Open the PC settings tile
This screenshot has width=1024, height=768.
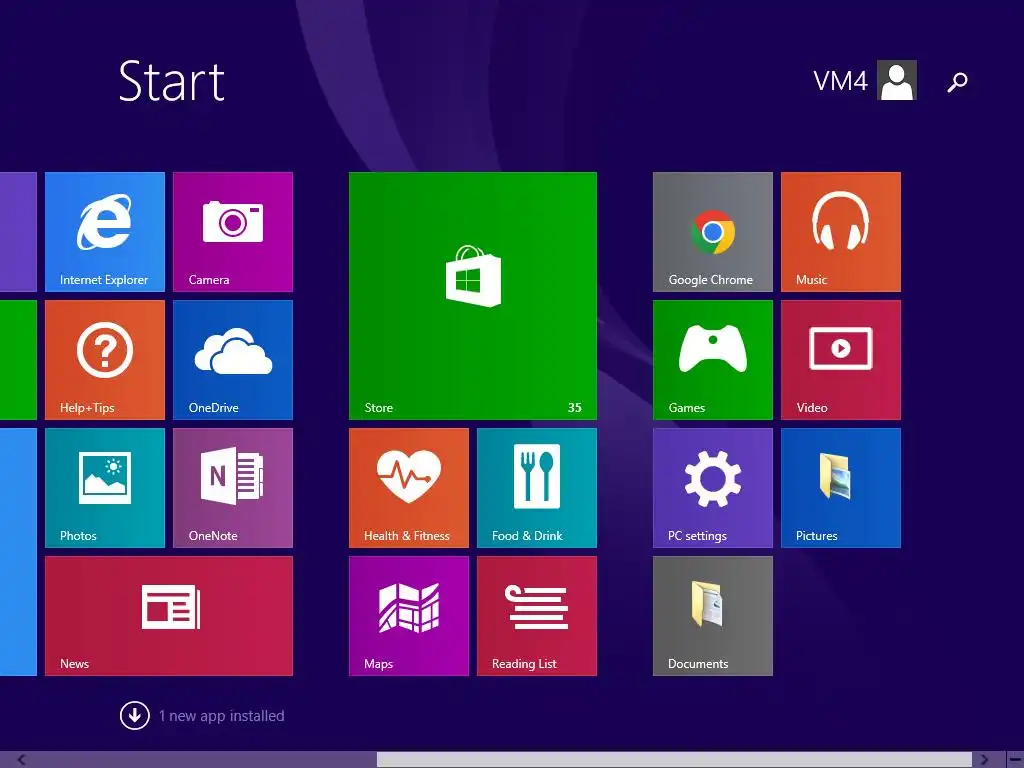(712, 488)
